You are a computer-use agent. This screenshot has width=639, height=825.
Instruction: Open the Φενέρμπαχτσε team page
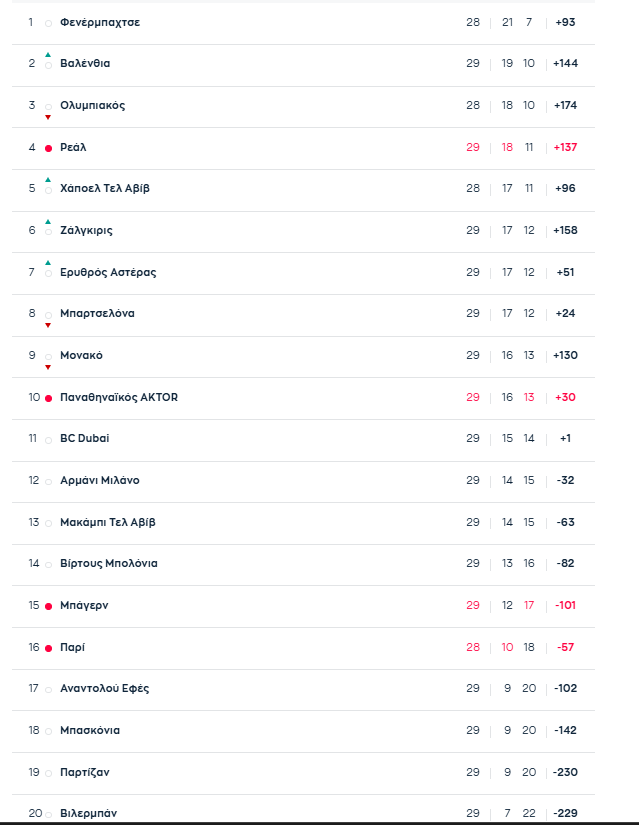(100, 22)
